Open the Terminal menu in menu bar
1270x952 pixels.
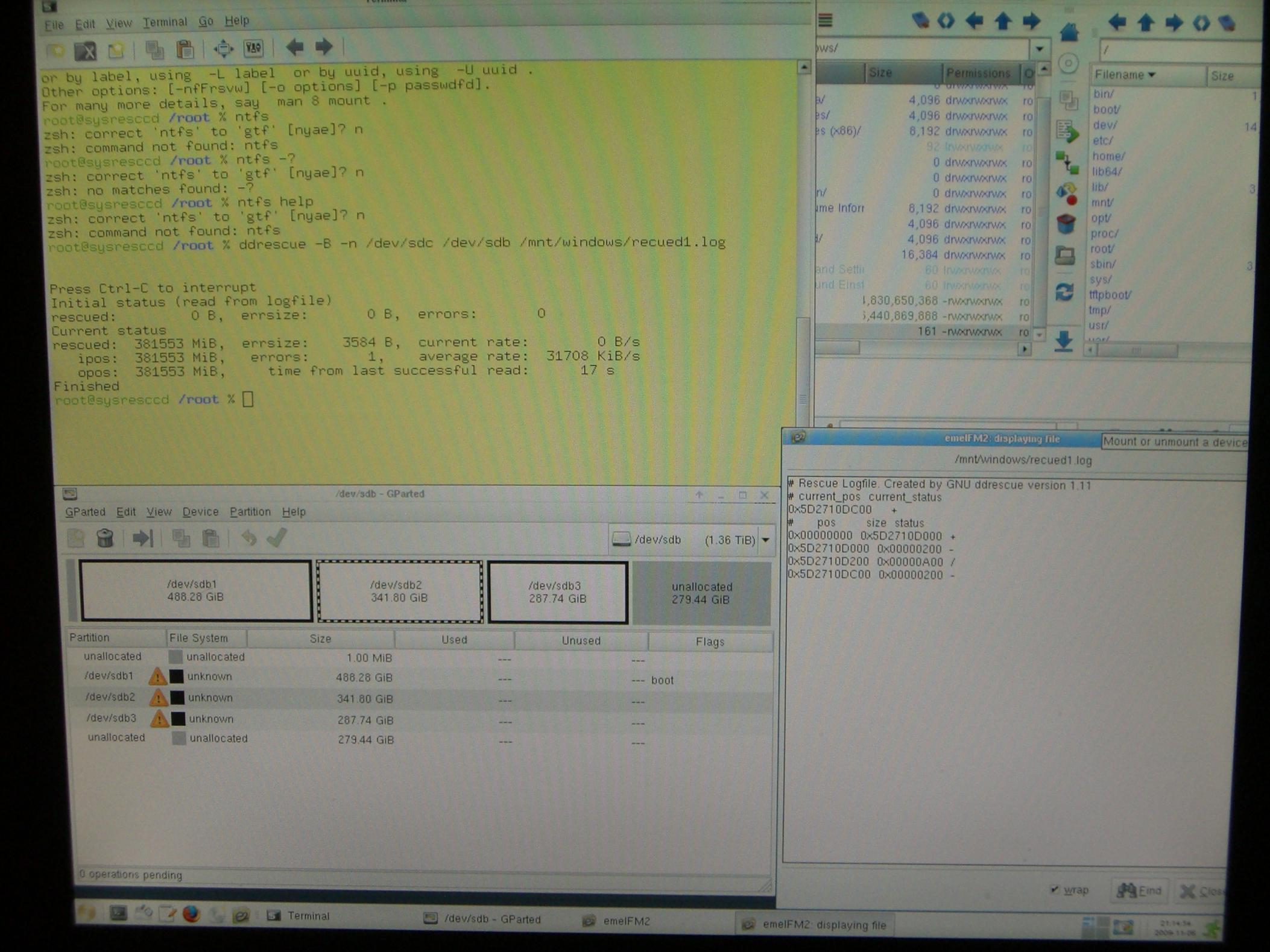click(165, 22)
